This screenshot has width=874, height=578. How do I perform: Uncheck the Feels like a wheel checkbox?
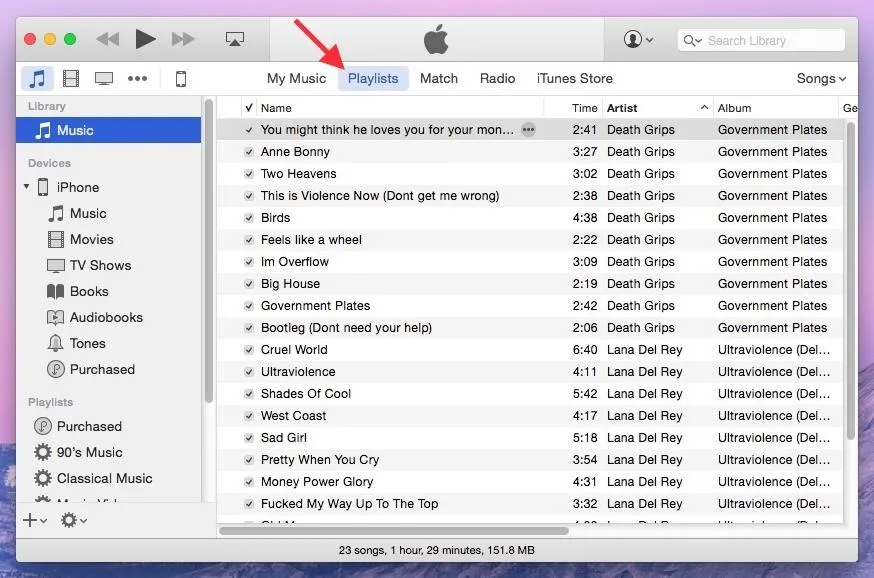[x=249, y=240]
